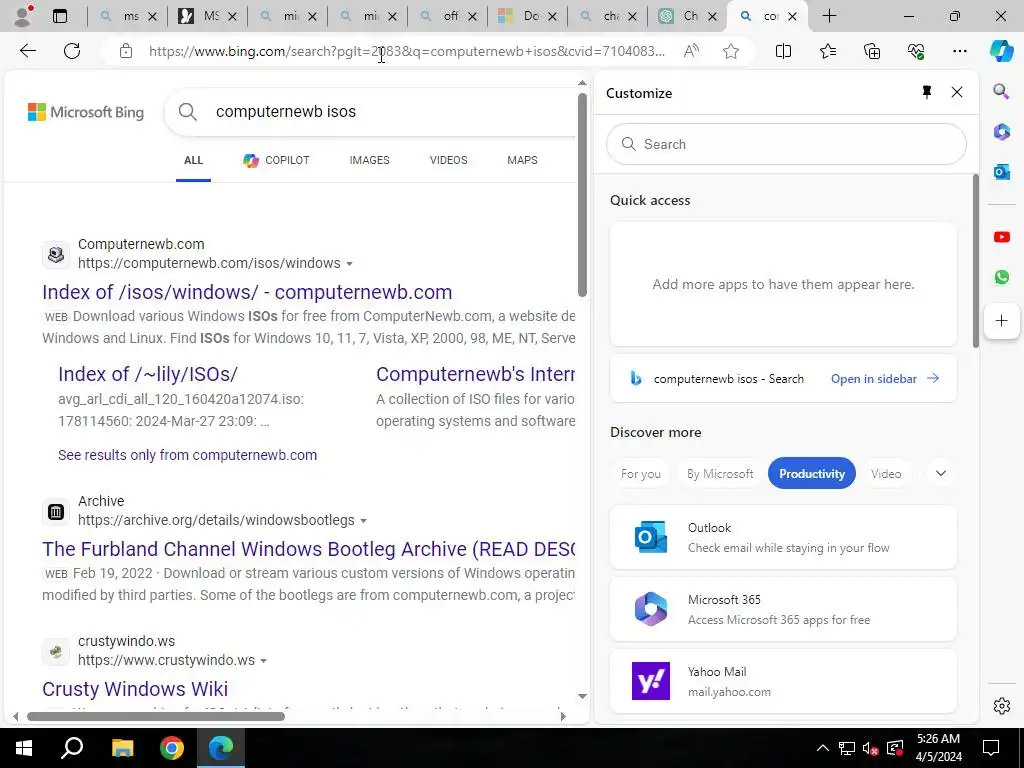Screen dimensions: 1024x768
Task: Expand the Discover more categories chevron
Action: pyautogui.click(x=940, y=473)
